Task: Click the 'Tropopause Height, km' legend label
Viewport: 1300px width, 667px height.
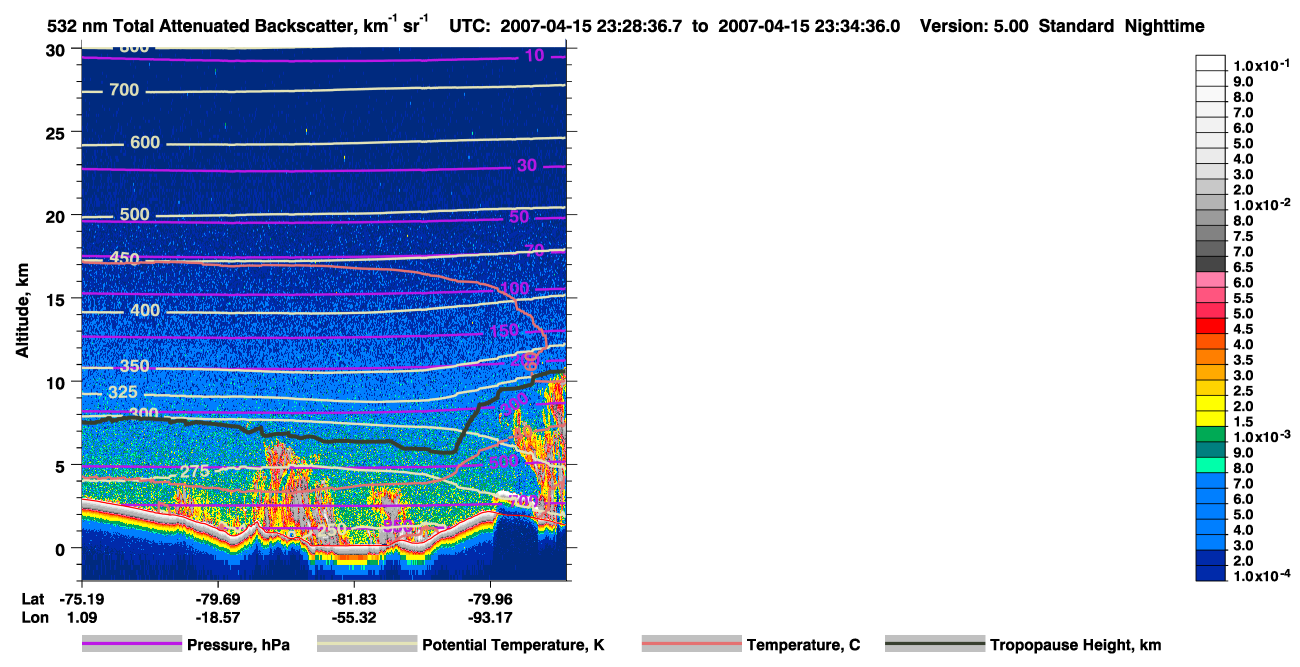Action: pyautogui.click(x=1076, y=646)
